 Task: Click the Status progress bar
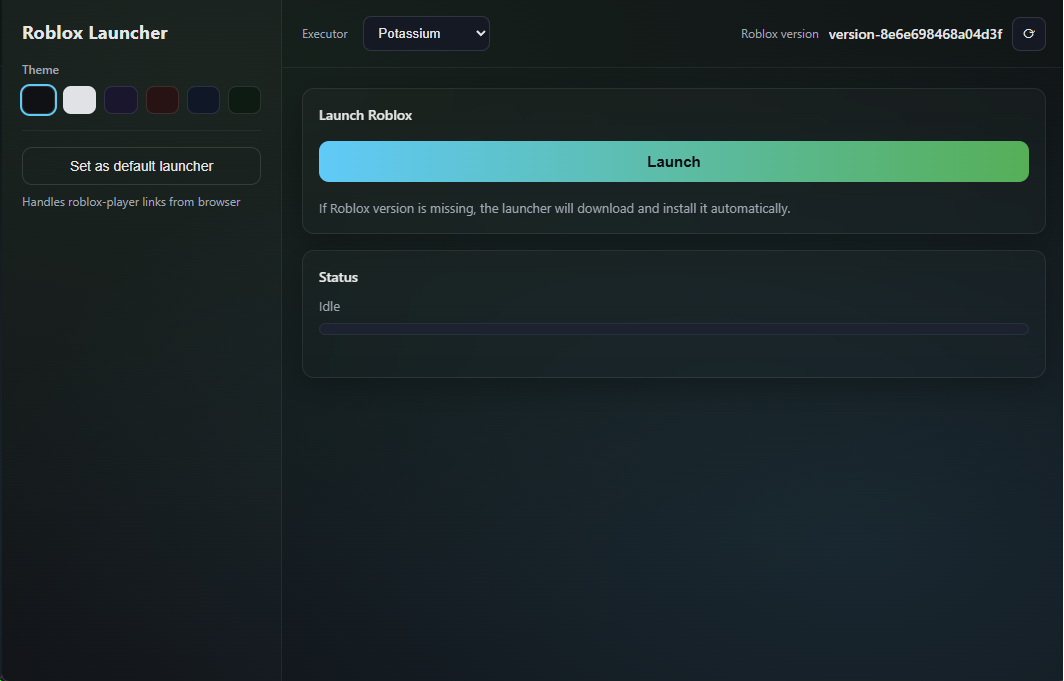673,328
